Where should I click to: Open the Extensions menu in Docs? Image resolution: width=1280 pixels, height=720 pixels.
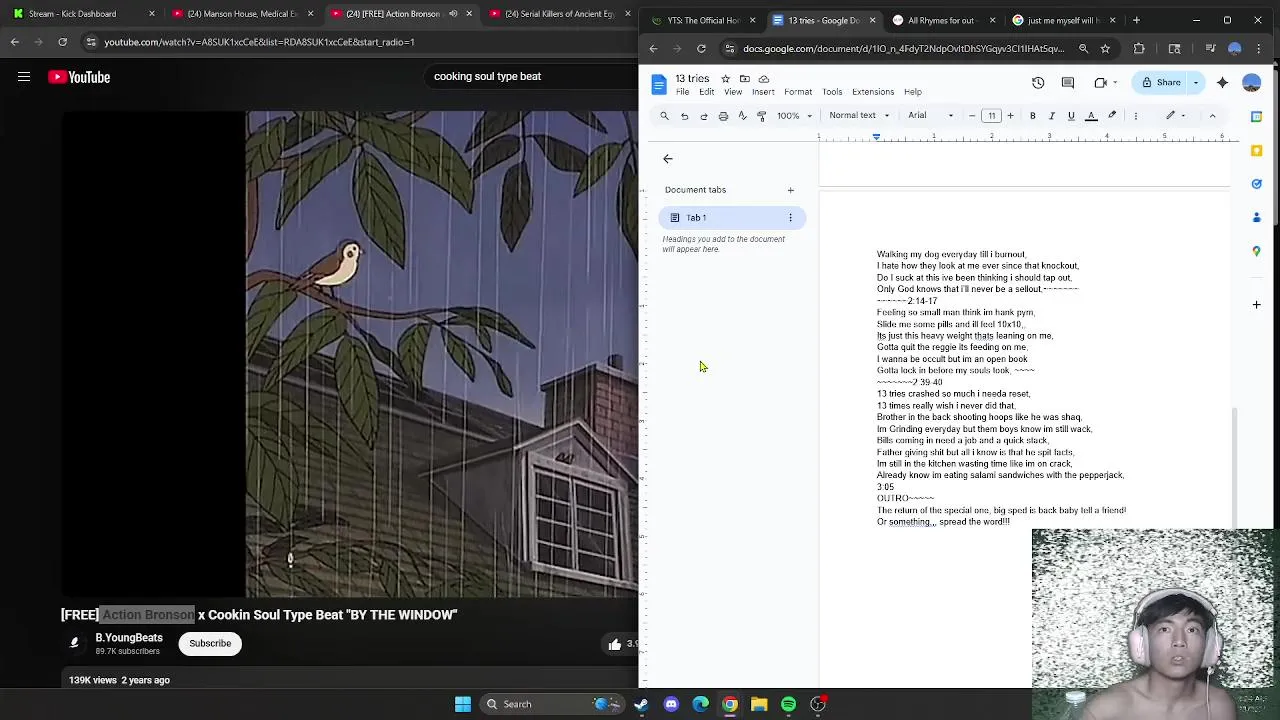(x=873, y=92)
